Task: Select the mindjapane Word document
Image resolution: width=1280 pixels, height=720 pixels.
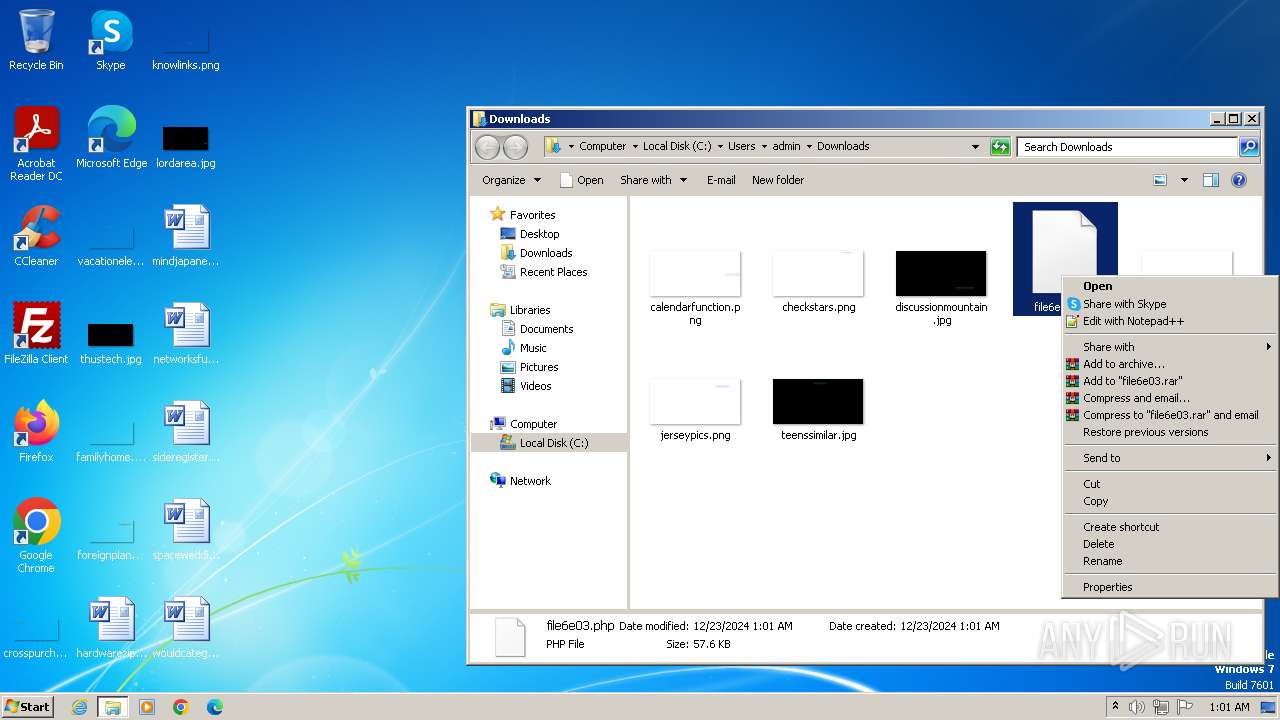Action: tap(185, 236)
